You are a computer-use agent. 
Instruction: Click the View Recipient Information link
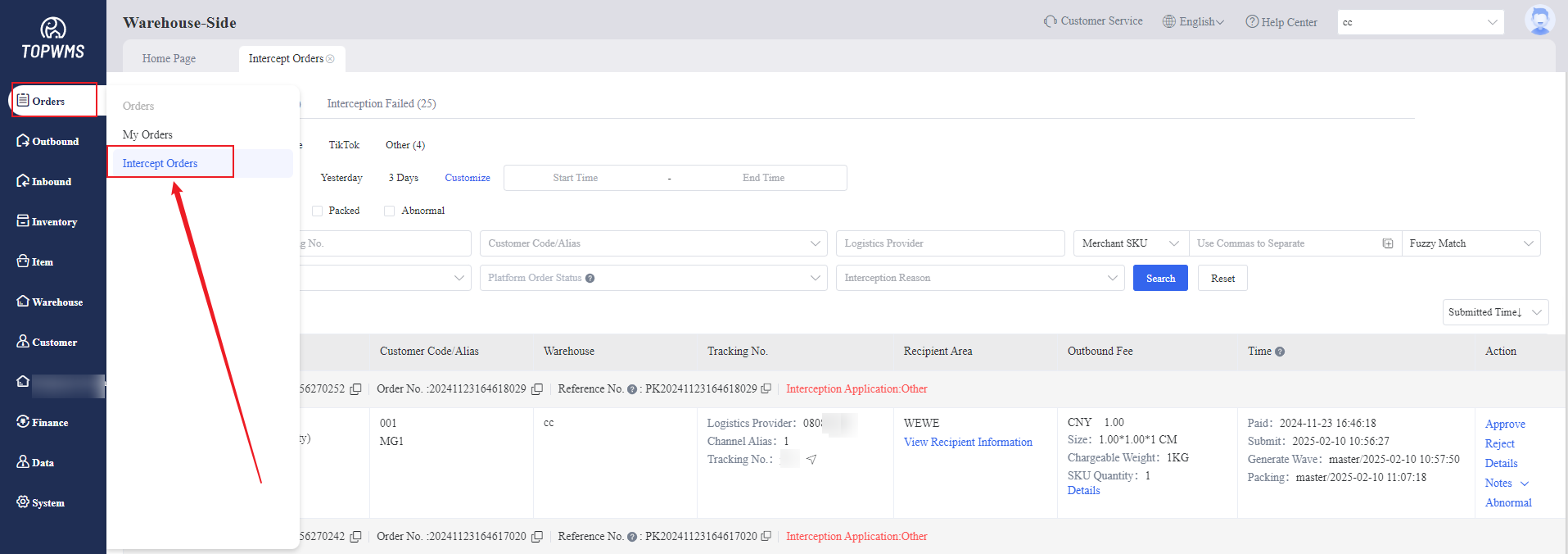tap(968, 442)
